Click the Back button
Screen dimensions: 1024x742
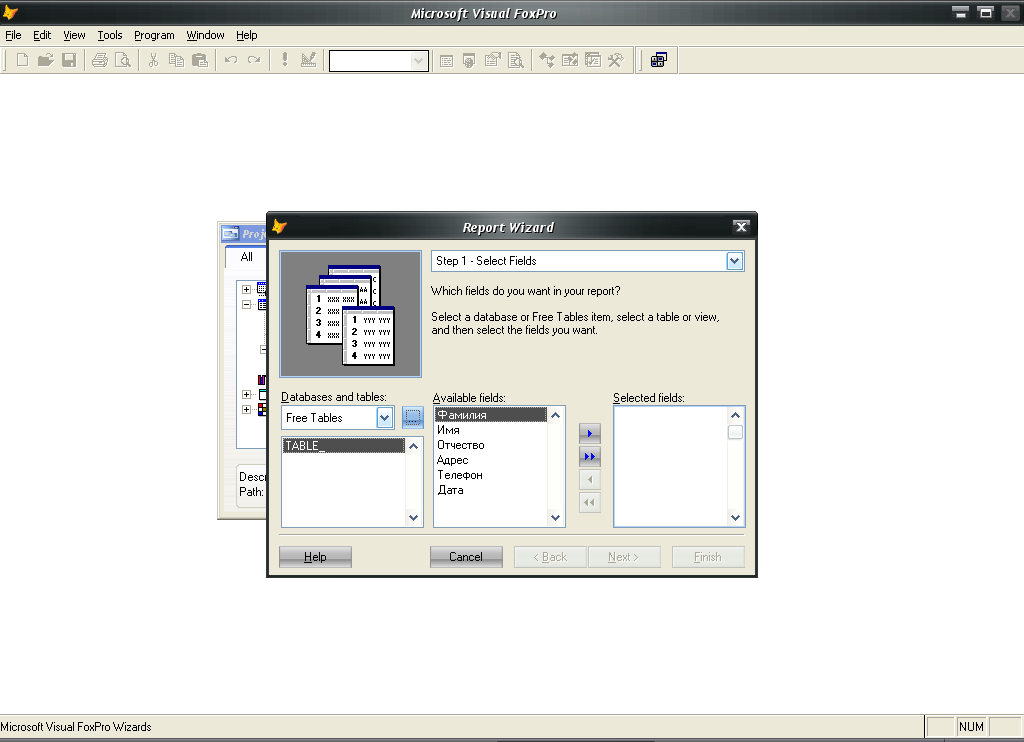(x=550, y=557)
